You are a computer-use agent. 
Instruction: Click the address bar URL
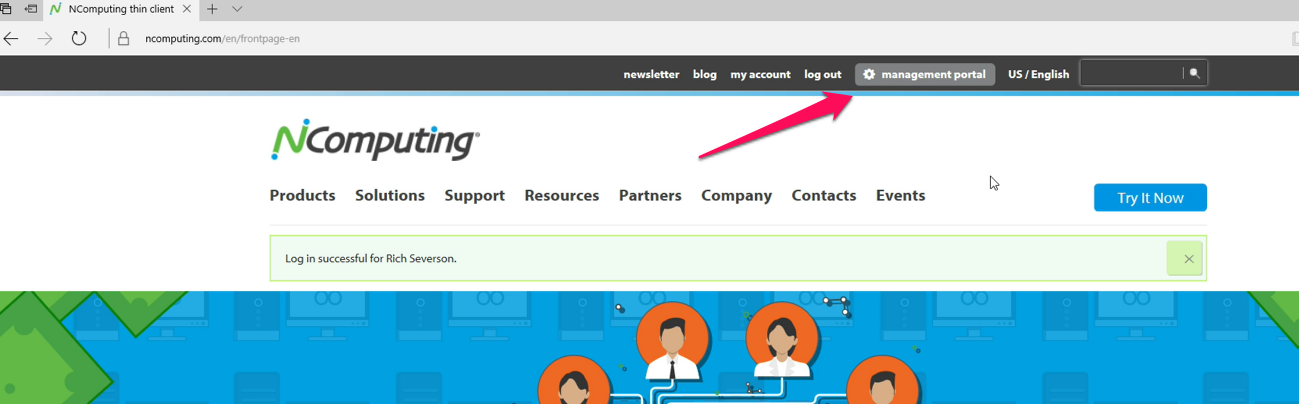click(222, 39)
